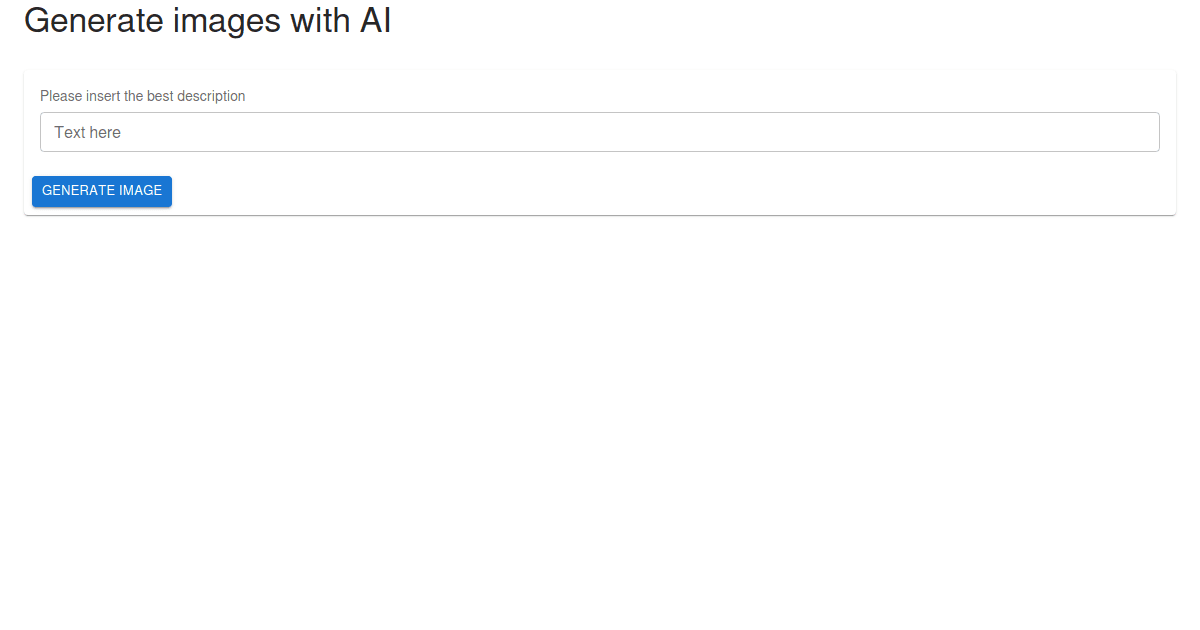Click the word "insert" in the field label
Image resolution: width=1200 pixels, height=630 pixels.
pyautogui.click(x=102, y=96)
